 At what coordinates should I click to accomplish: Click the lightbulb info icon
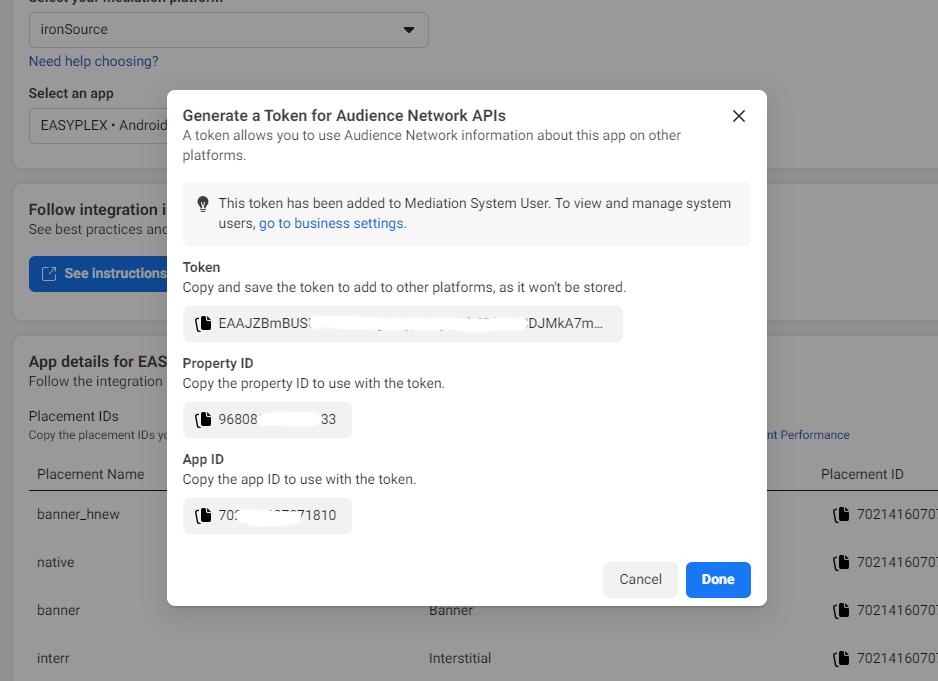203,204
